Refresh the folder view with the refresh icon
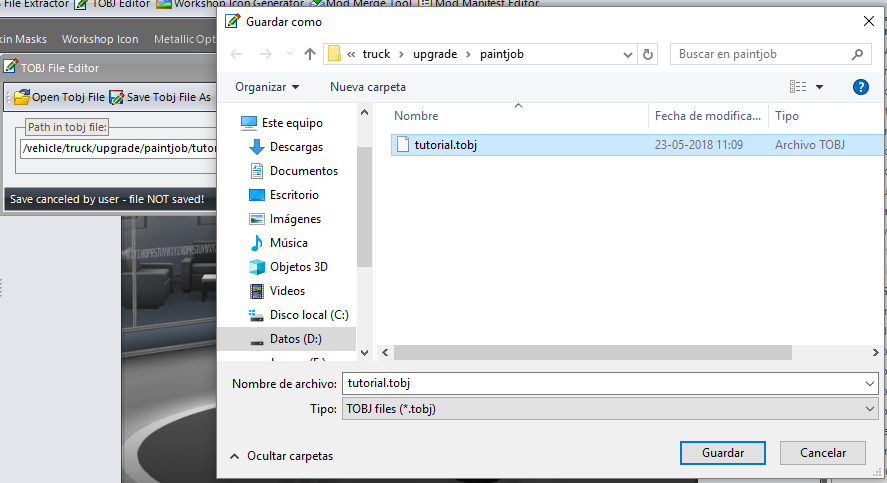This screenshot has height=483, width=887. 648,54
